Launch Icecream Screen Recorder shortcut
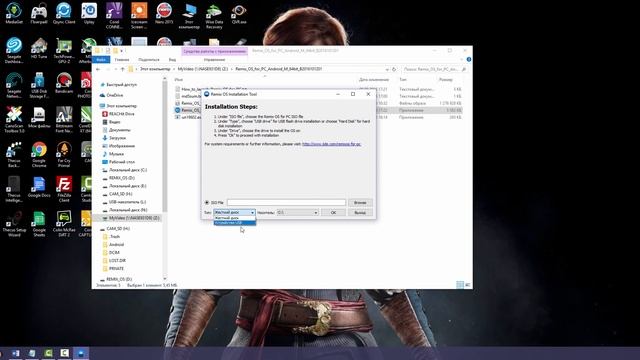The width and height of the screenshot is (640, 360). (x=139, y=16)
